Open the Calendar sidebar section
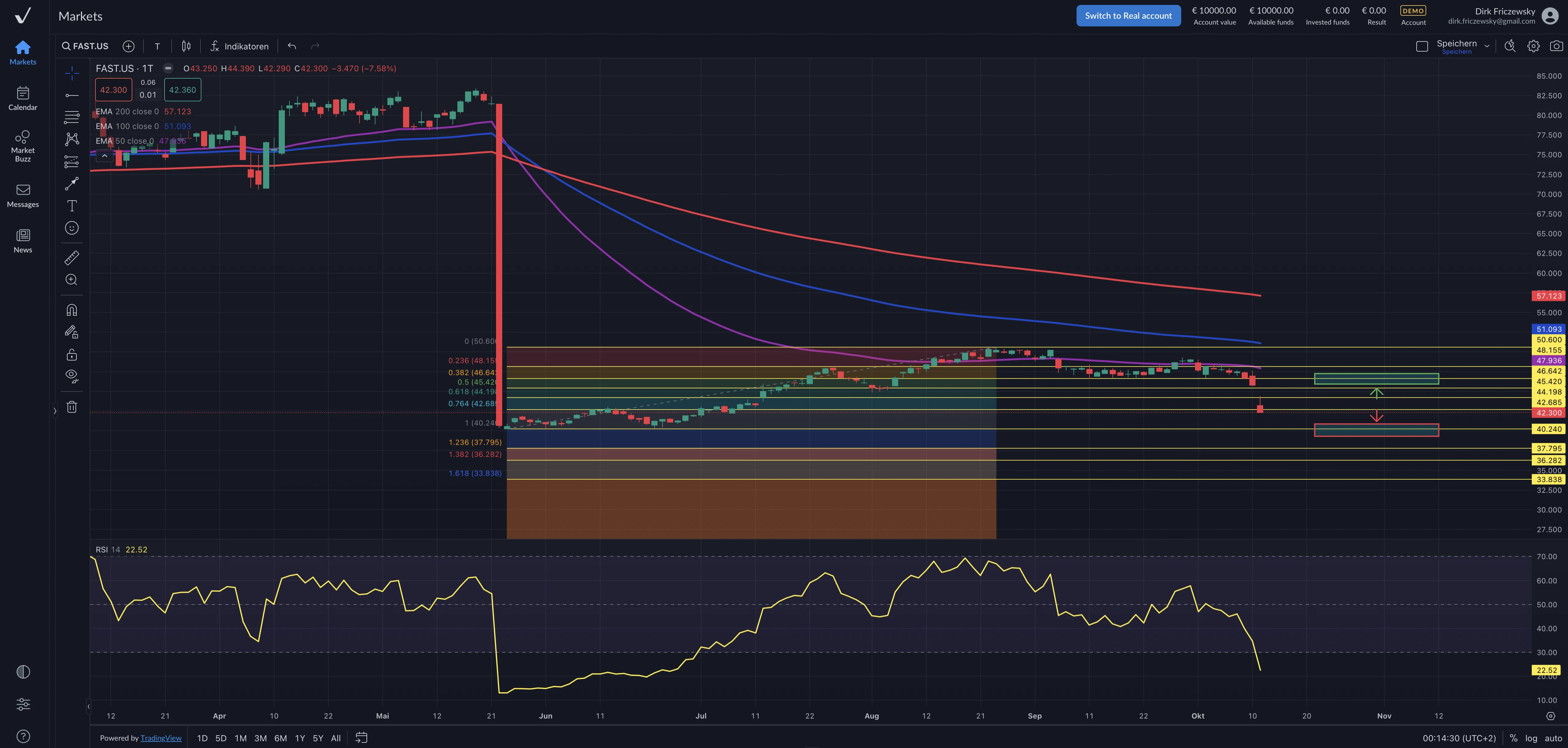 point(22,98)
